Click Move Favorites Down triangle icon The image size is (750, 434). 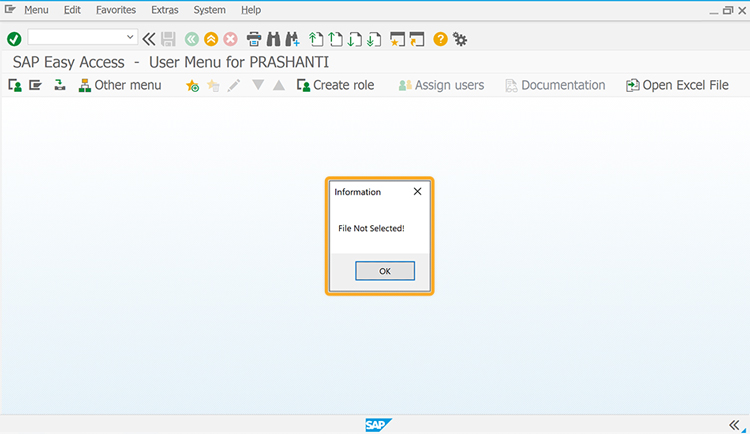pos(258,85)
